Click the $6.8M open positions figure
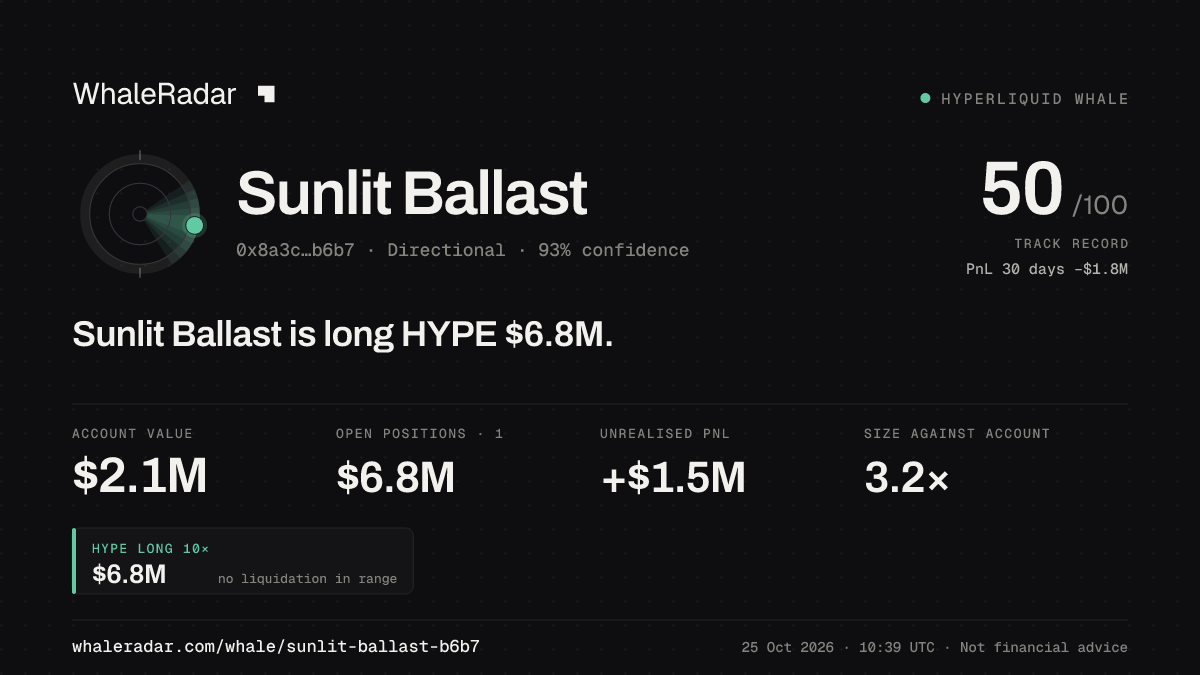The width and height of the screenshot is (1200, 675). coord(396,477)
